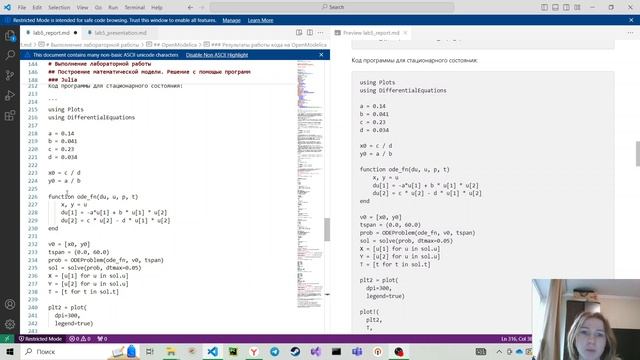This screenshot has width=640, height=360.
Task: Open the Help menu
Action: 157,7
